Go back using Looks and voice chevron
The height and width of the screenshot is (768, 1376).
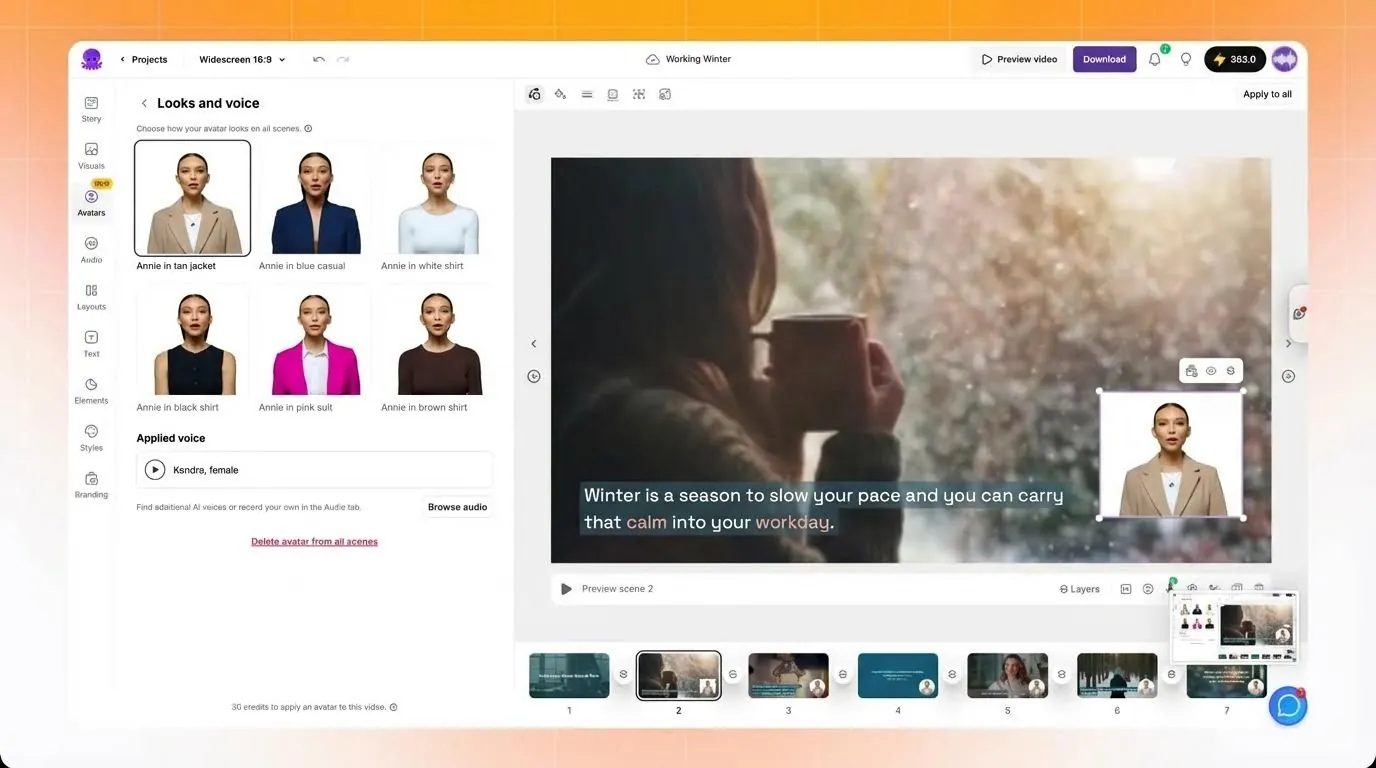point(144,103)
